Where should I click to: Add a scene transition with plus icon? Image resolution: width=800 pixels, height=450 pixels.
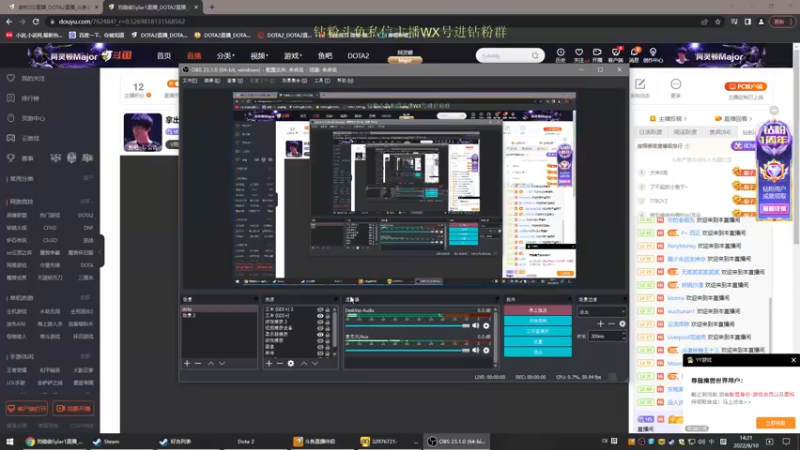pos(601,323)
